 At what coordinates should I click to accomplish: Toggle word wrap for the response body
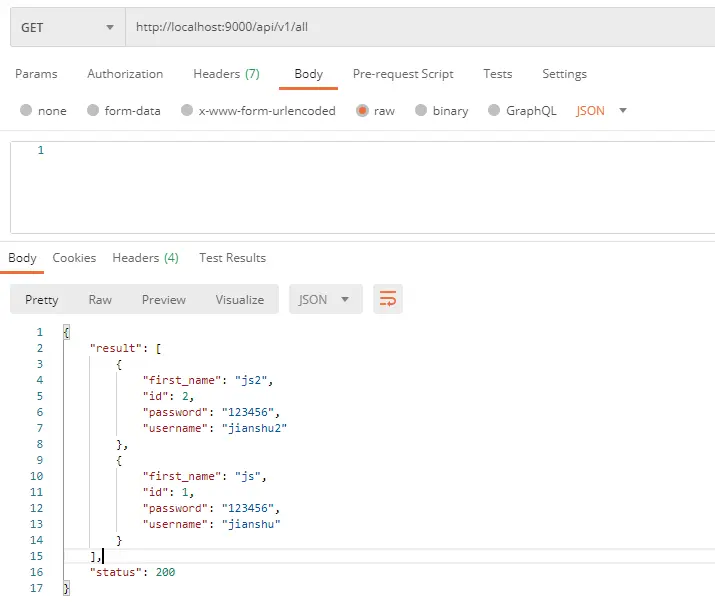[x=388, y=299]
